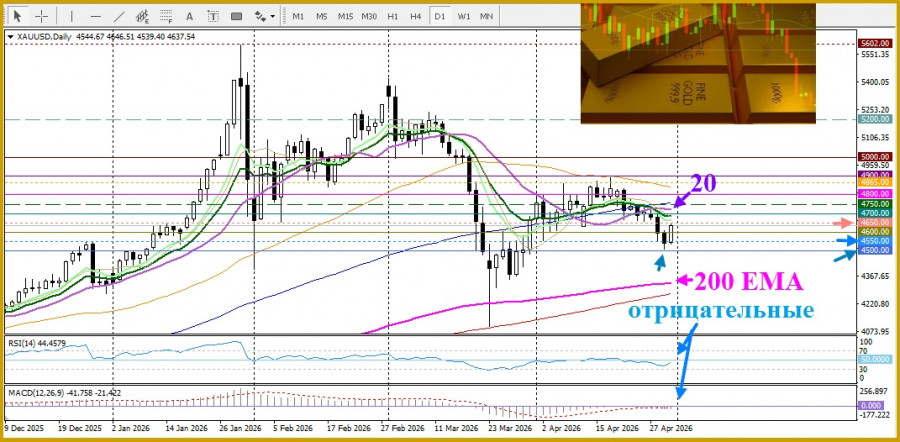Pick the Text (A) tool
The width and height of the screenshot is (900, 442).
click(x=190, y=16)
